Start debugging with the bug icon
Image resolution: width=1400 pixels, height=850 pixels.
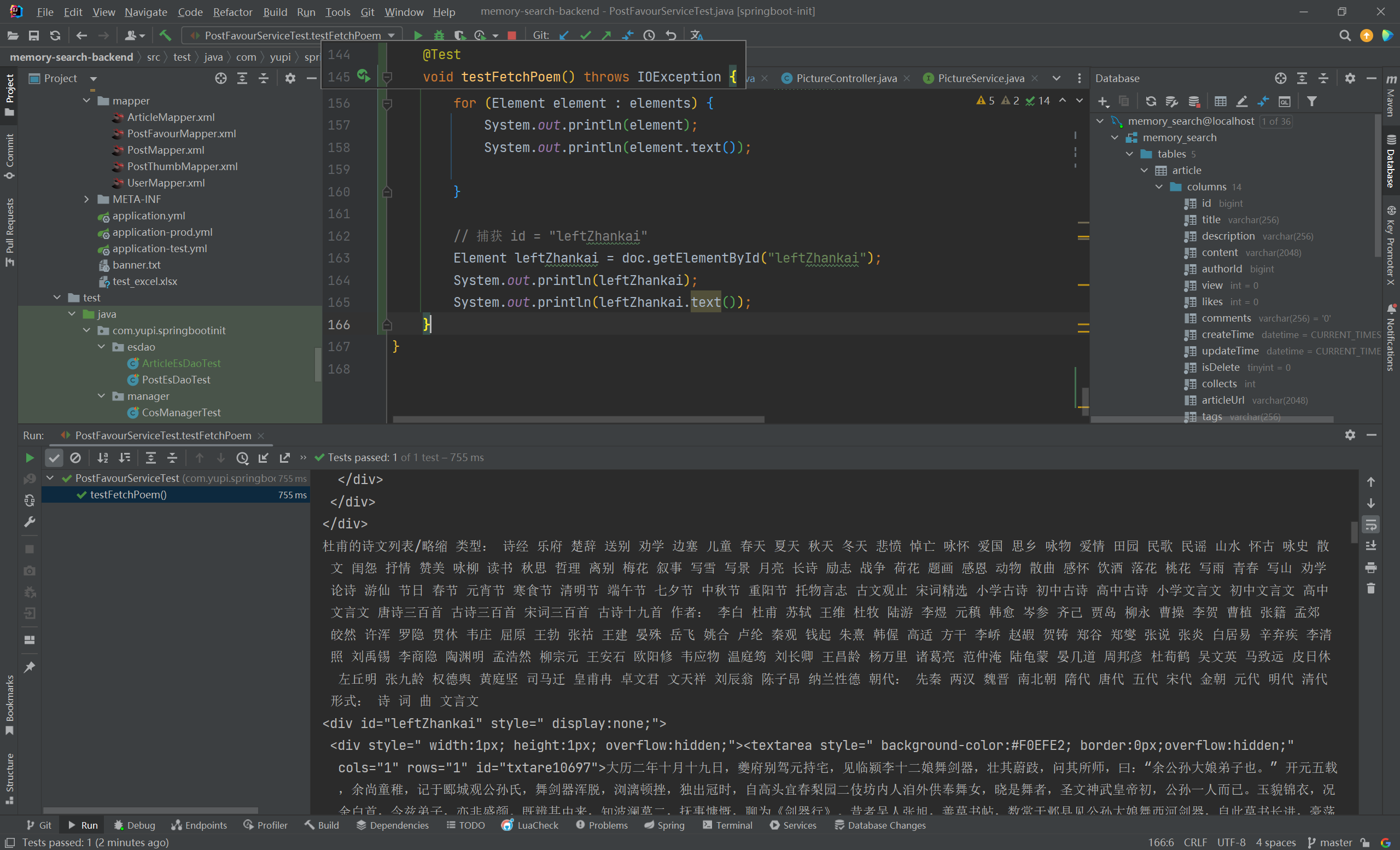(x=439, y=35)
